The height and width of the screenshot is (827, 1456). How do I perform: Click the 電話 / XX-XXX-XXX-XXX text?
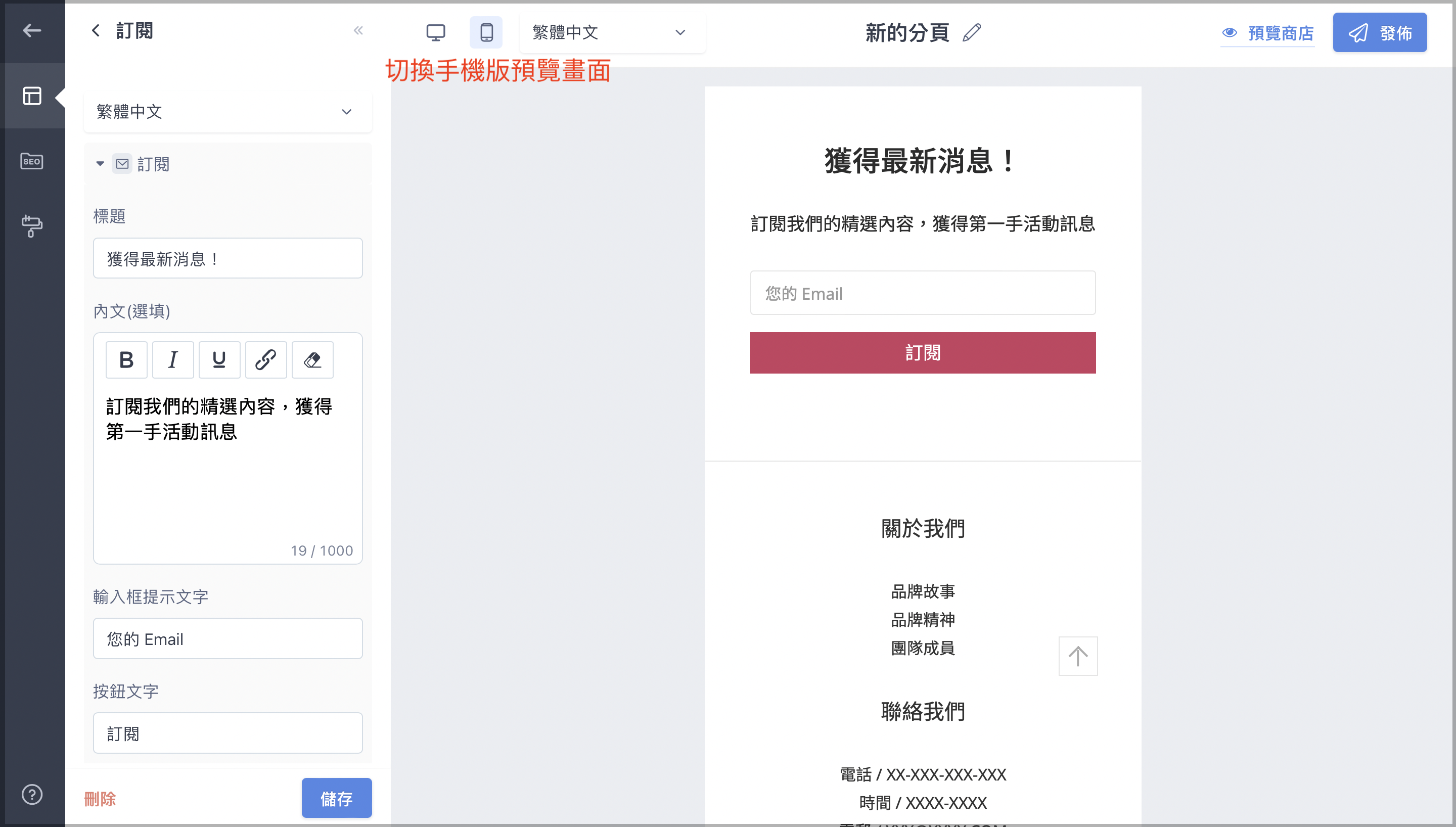click(x=923, y=774)
